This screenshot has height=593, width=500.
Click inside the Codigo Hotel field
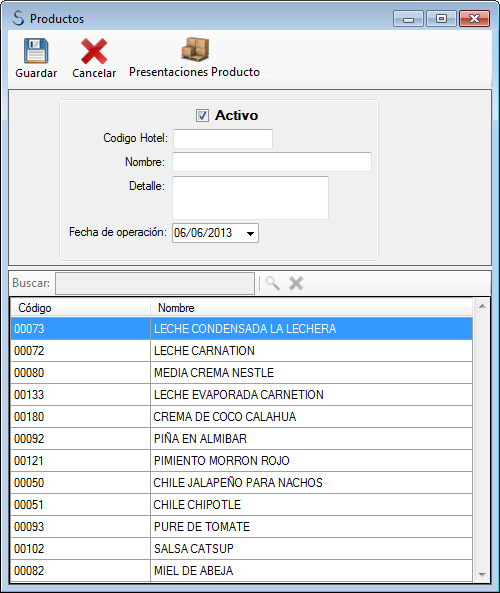coord(223,139)
